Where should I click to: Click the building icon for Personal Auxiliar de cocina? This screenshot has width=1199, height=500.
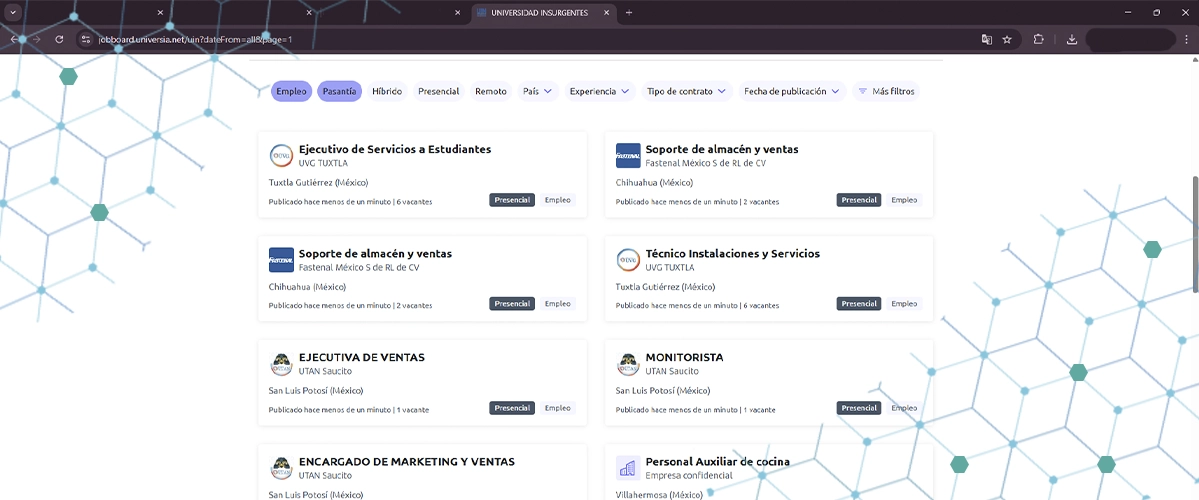coord(628,467)
